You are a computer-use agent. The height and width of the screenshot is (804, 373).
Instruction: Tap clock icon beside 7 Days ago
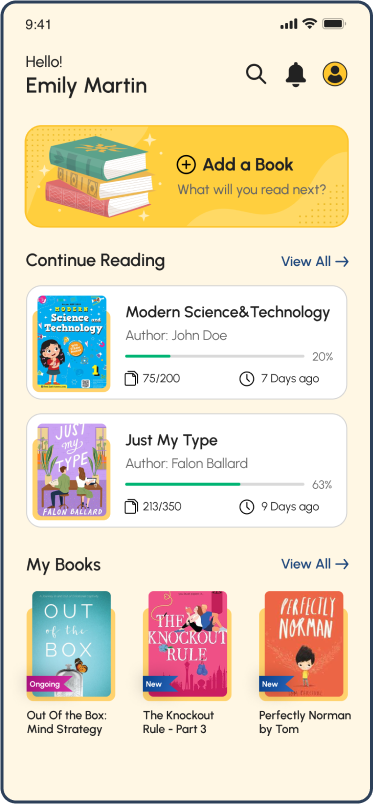tap(247, 379)
